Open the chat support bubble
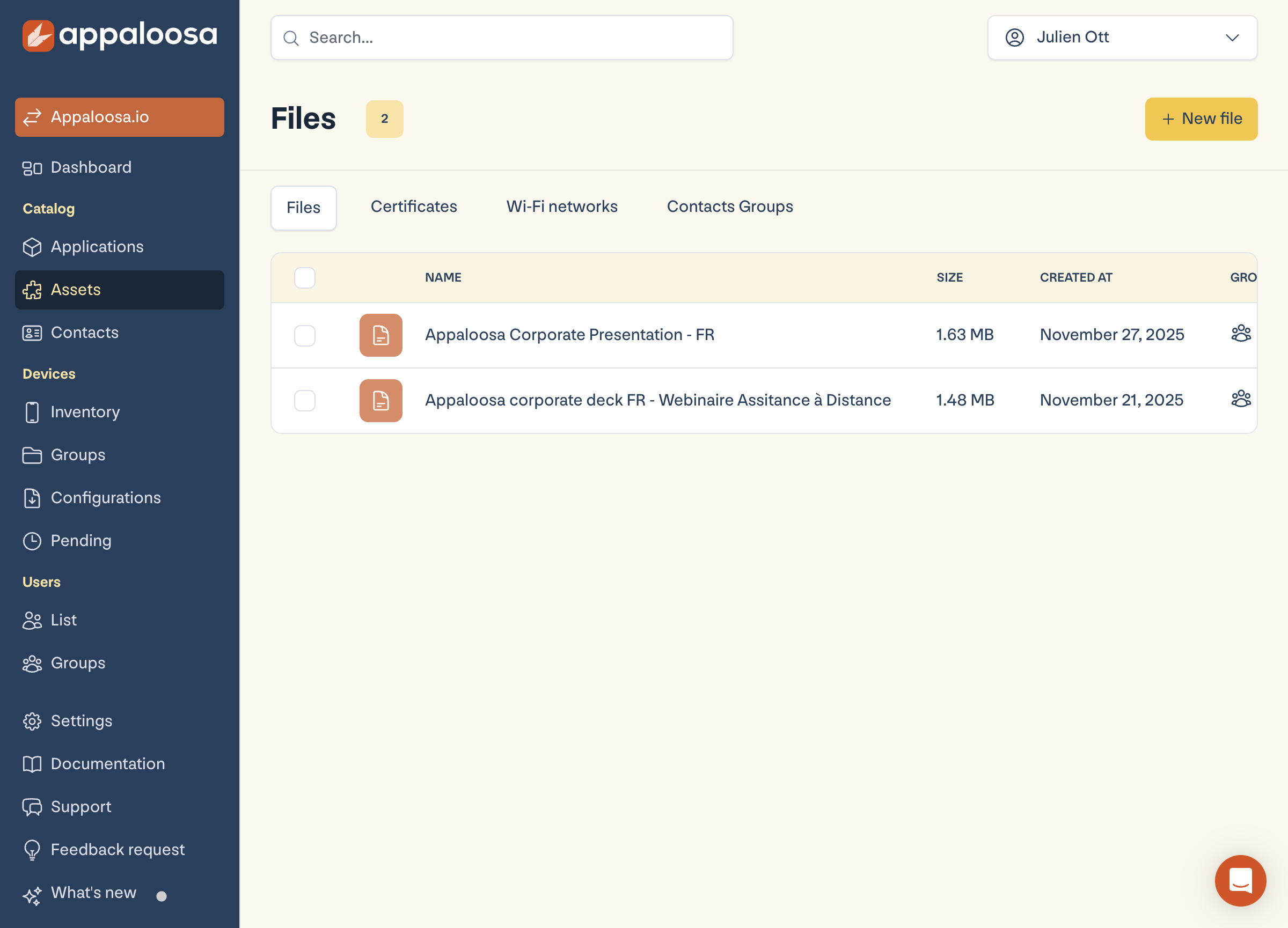The width and height of the screenshot is (1288, 928). pos(1240,881)
